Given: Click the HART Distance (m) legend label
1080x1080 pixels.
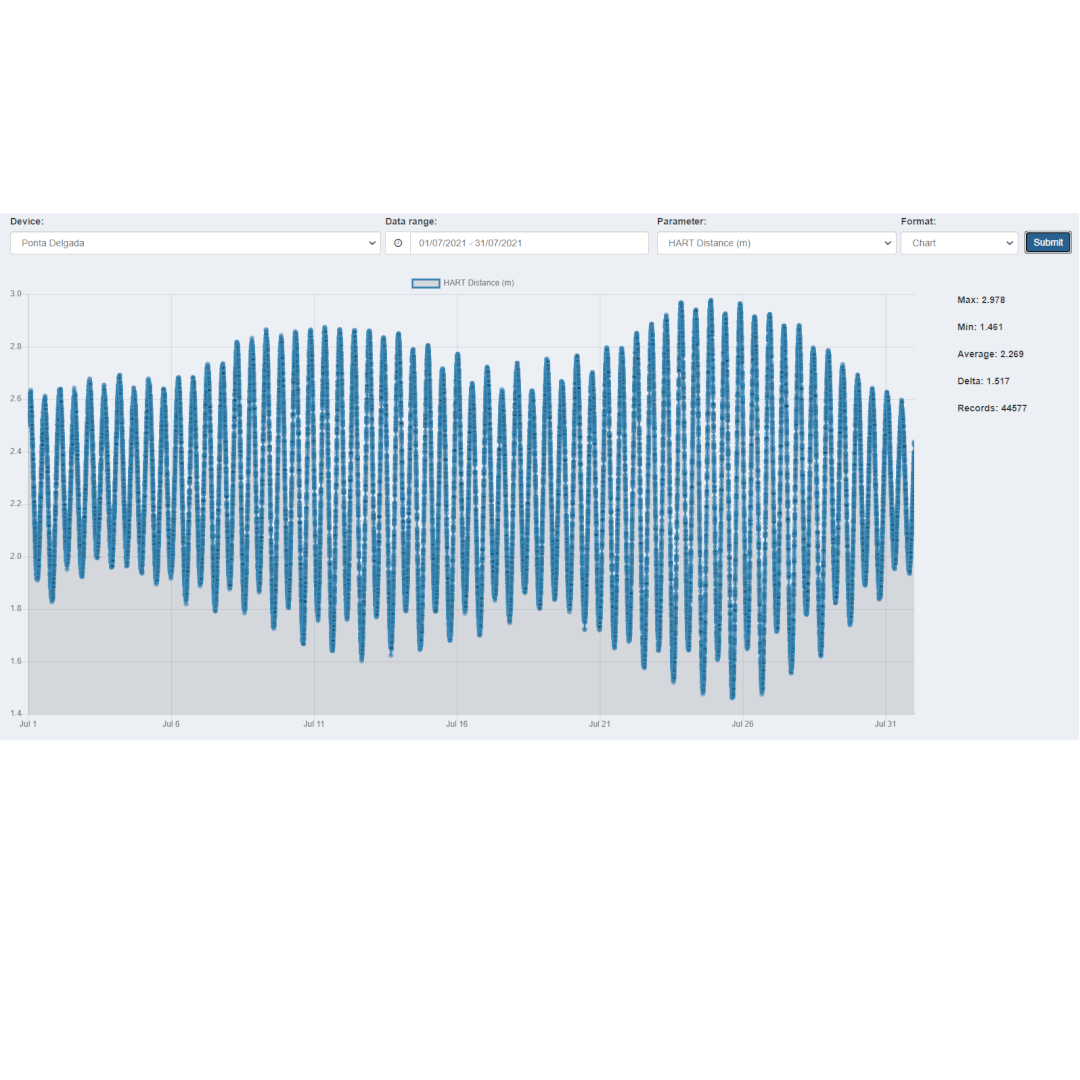Looking at the screenshot, I should (x=478, y=283).
